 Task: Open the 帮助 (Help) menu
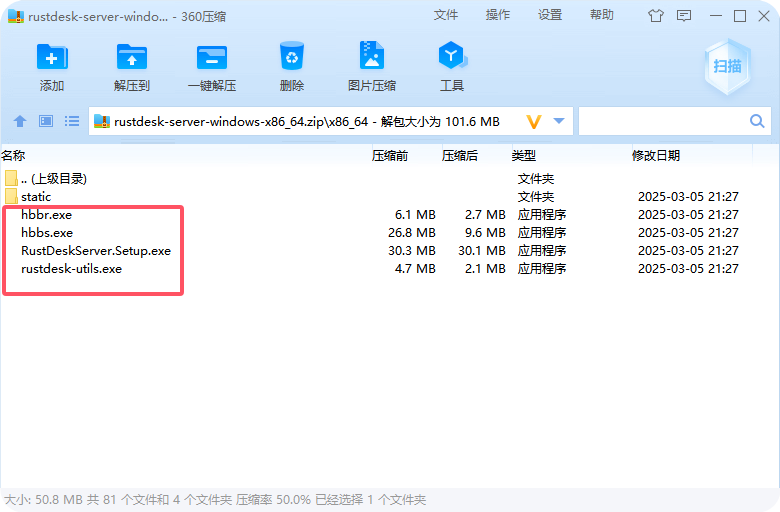pyautogui.click(x=602, y=15)
